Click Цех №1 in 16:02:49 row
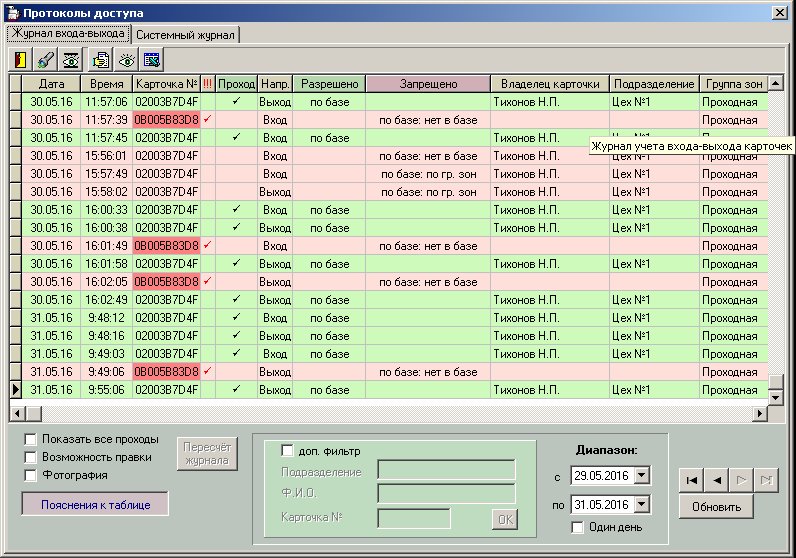 point(631,300)
